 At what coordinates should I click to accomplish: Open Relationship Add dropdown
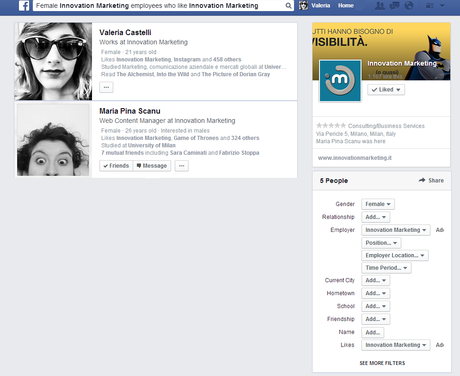(375, 217)
